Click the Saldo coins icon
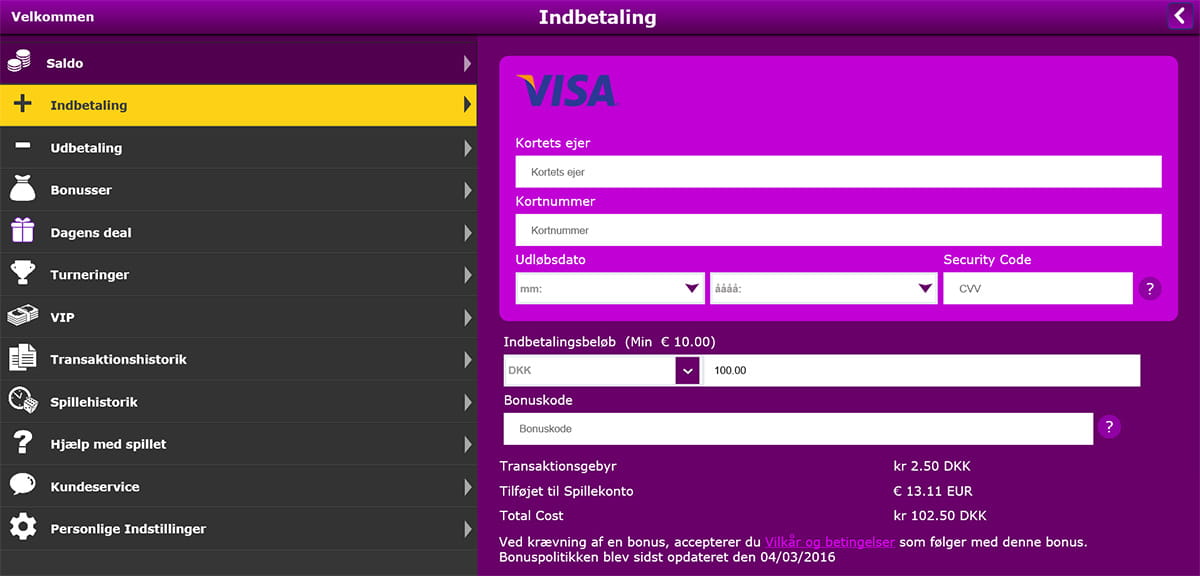 pyautogui.click(x=20, y=62)
